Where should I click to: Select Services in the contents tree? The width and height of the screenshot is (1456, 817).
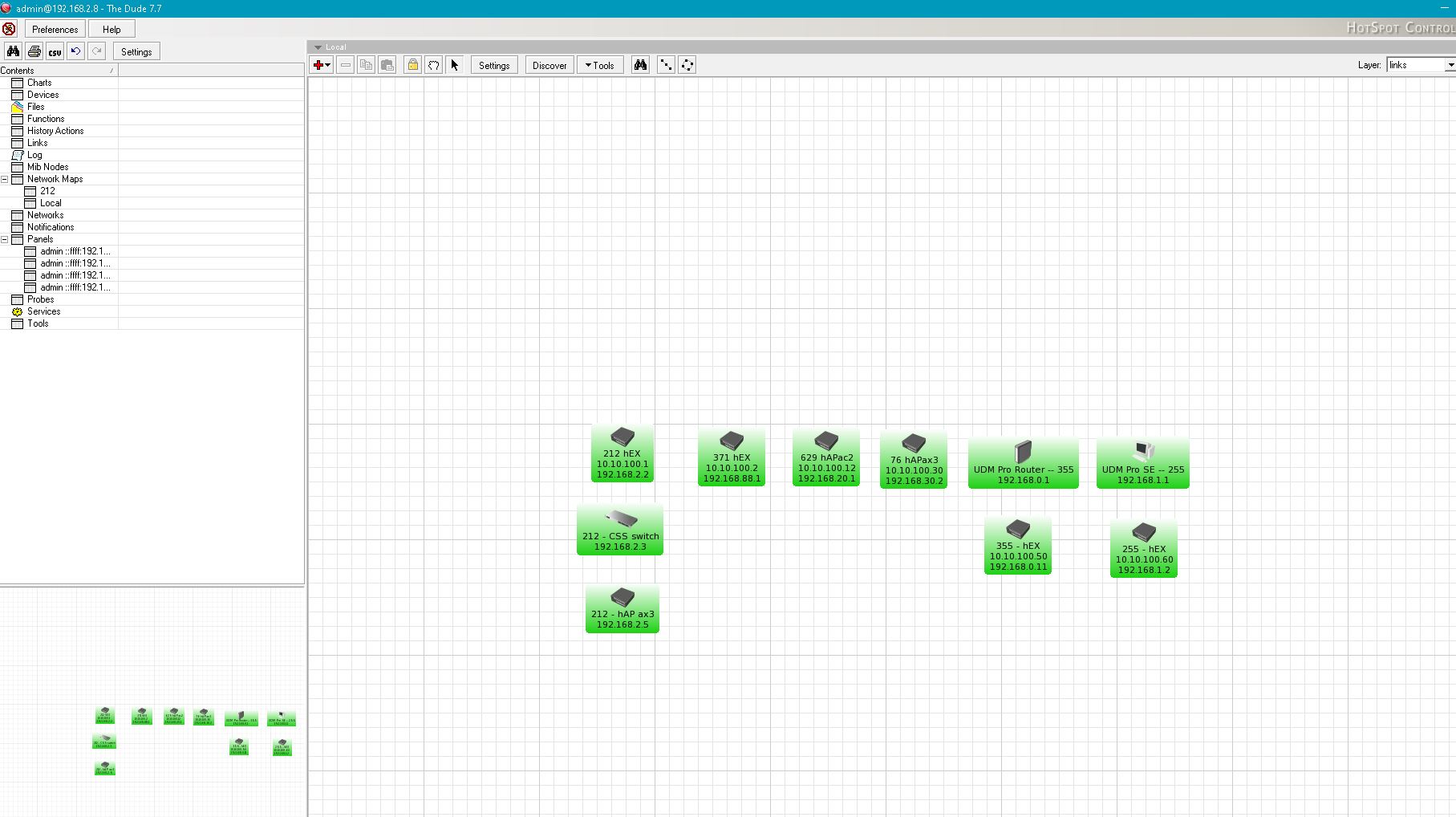tap(43, 311)
